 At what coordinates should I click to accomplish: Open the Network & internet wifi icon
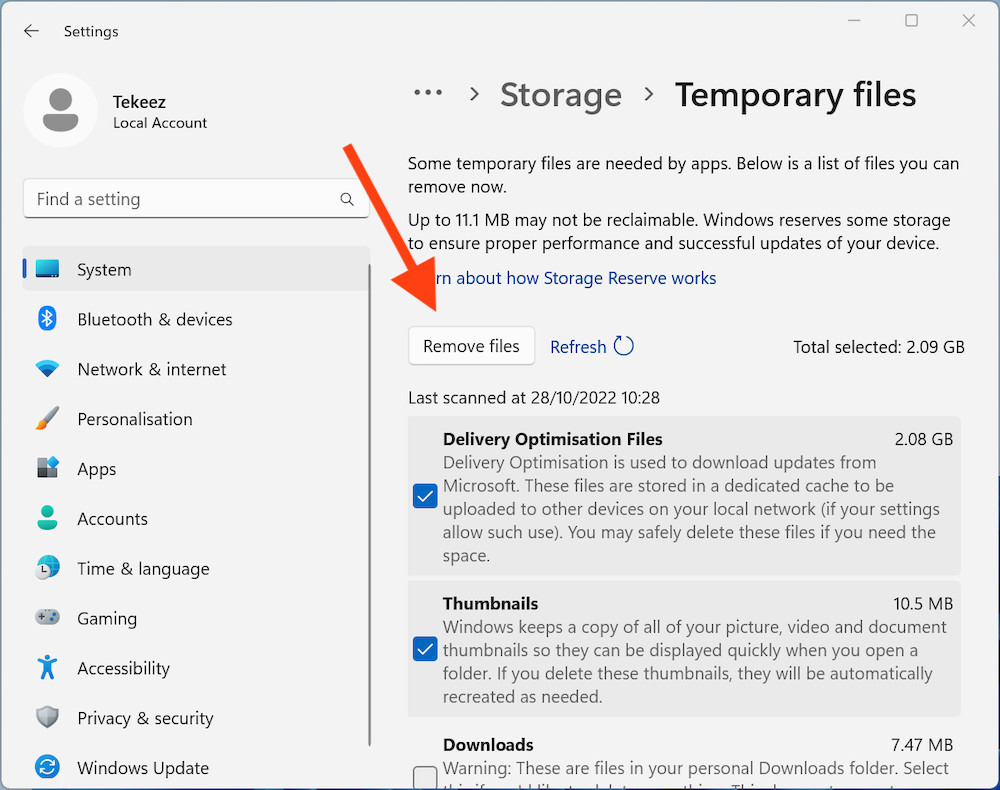click(47, 369)
